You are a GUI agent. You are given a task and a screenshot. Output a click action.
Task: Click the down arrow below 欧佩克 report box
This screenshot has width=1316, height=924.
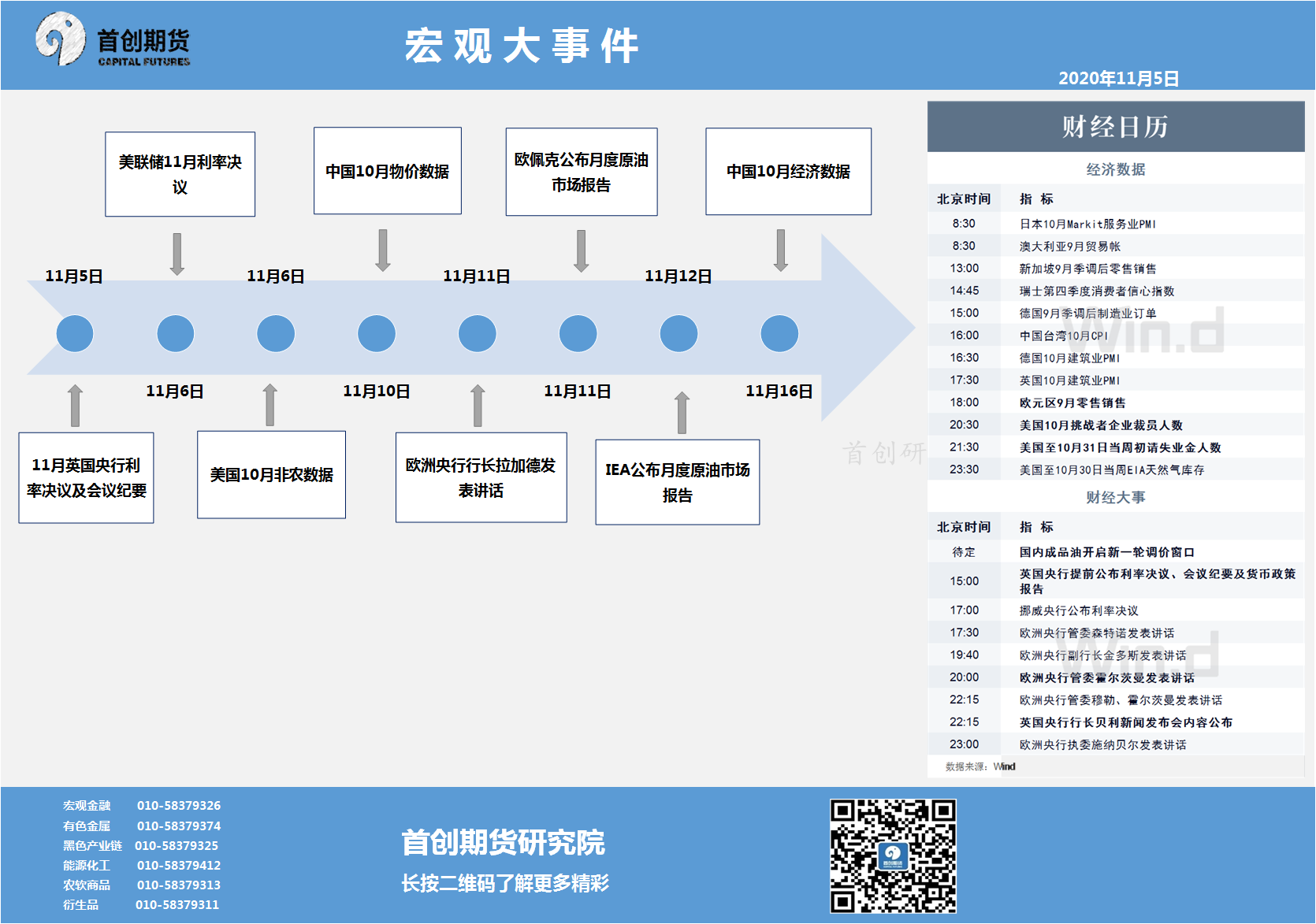tap(582, 251)
